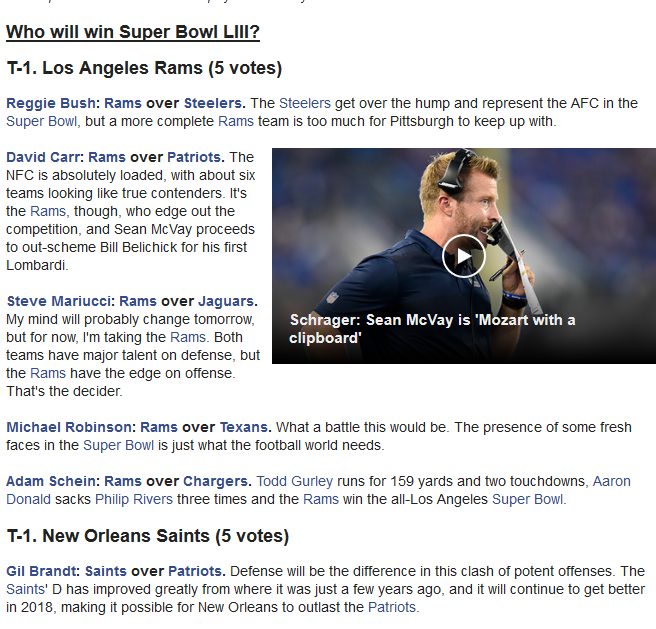Click Steelers link after 'The' in Bush paragraph
This screenshot has height=629, width=656.
pyautogui.click(x=305, y=103)
